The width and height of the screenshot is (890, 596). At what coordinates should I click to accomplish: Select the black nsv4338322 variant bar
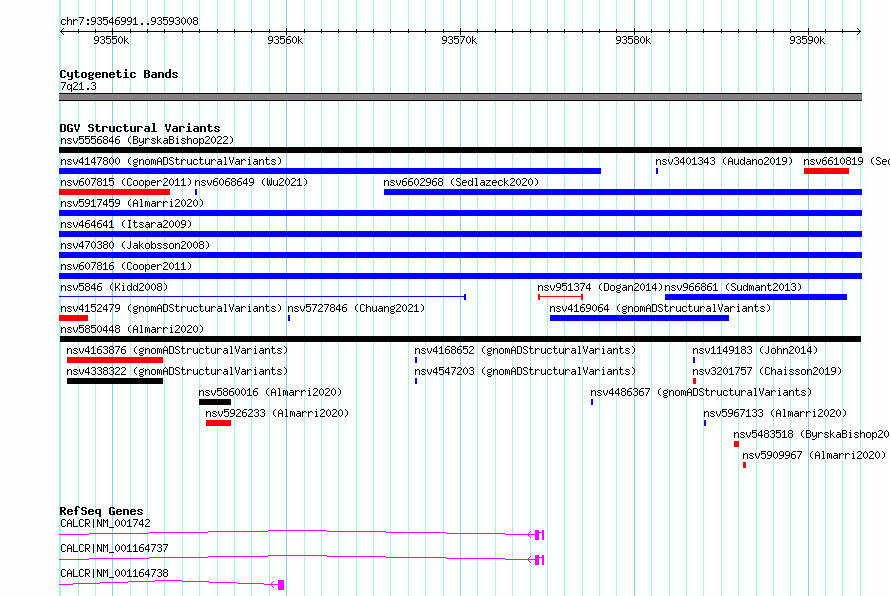(115, 381)
